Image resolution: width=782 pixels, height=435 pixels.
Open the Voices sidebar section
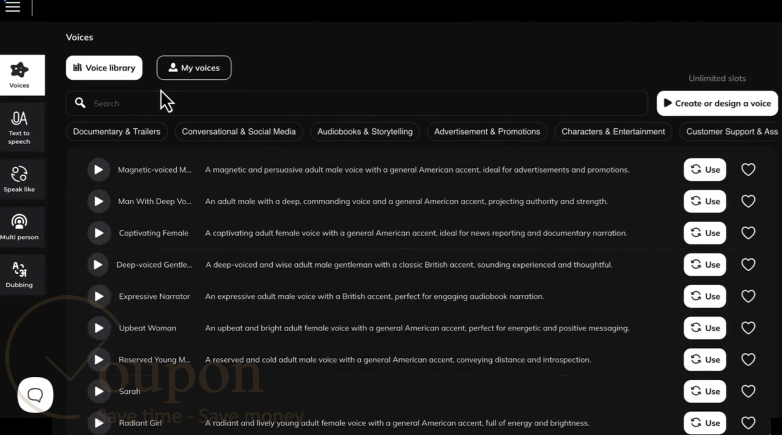(x=20, y=75)
